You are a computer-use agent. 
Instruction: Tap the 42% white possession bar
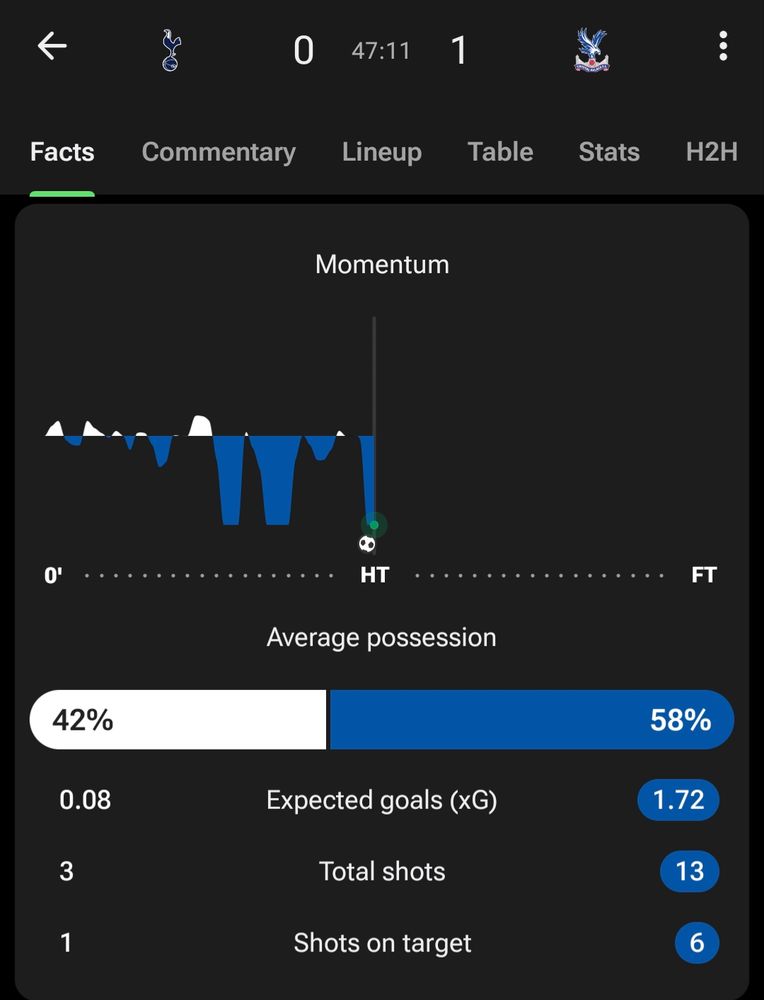(x=178, y=719)
